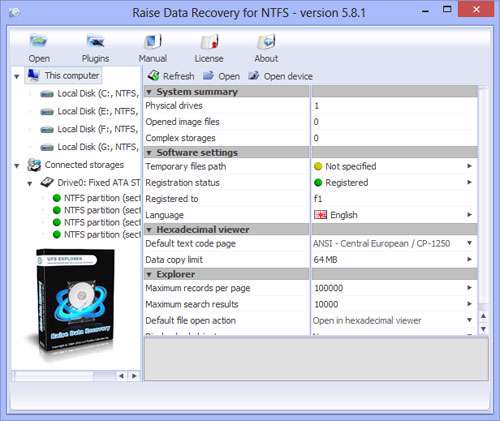Viewport: 500px width, 421px height.
Task: Click the third NTFS partition green dot
Action: coord(57,222)
